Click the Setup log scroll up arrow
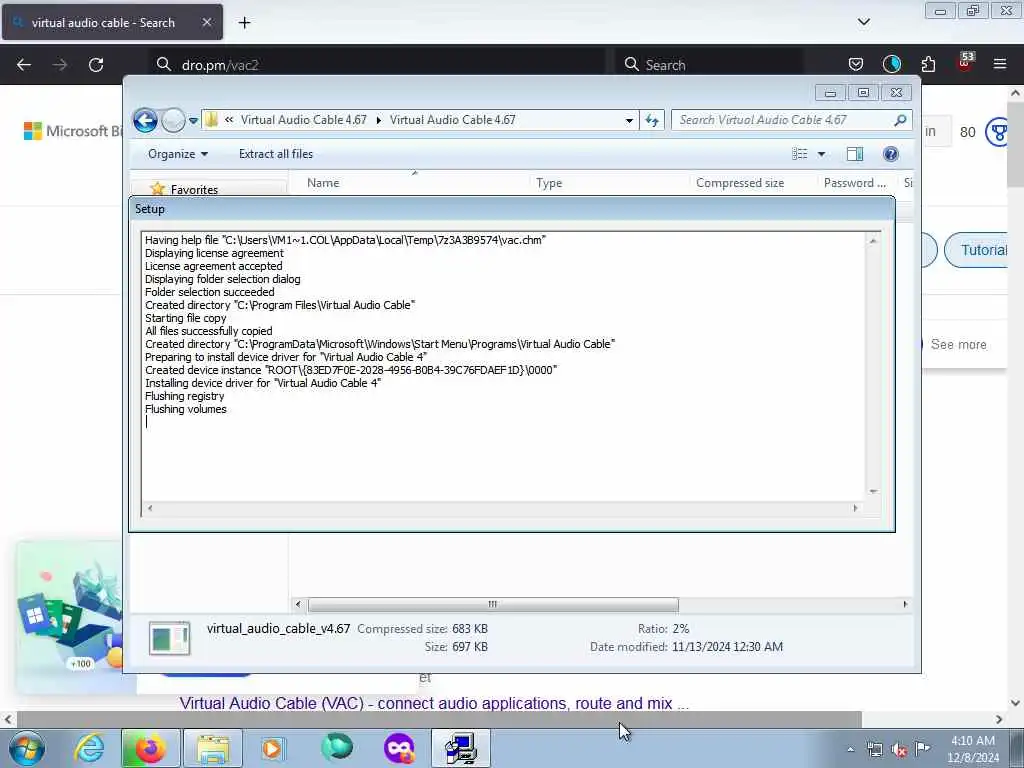The image size is (1024, 768). pos(873,241)
